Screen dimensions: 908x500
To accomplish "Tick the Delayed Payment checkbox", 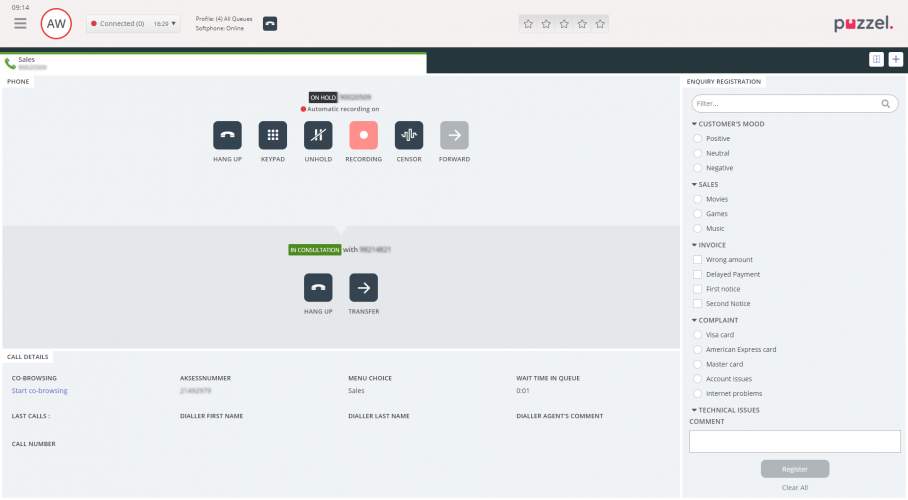I will [697, 274].
